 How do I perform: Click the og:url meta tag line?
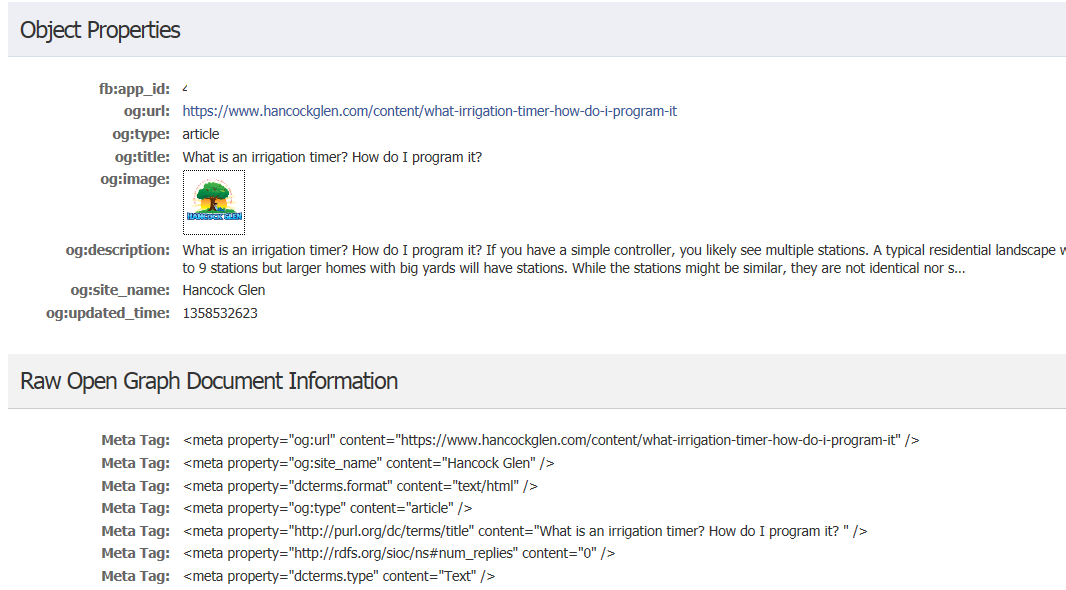pos(551,440)
